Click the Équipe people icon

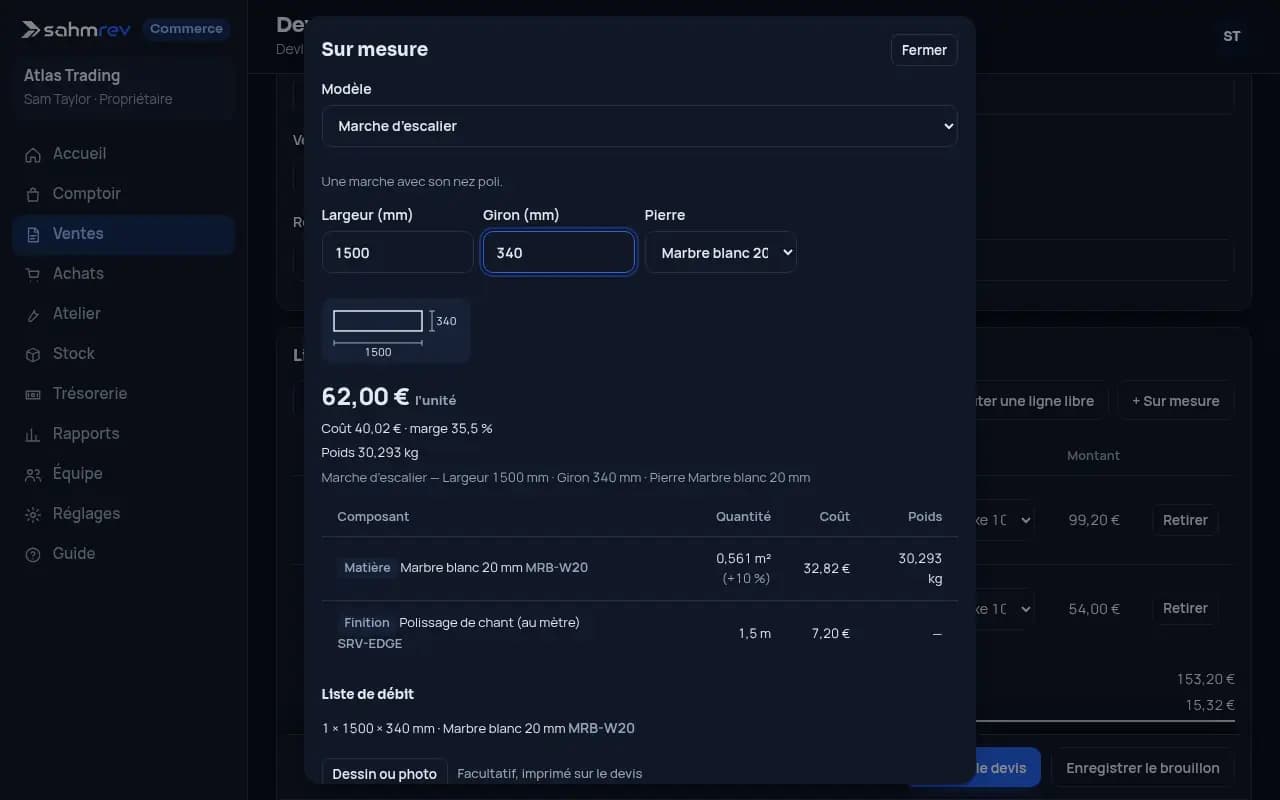coord(33,474)
